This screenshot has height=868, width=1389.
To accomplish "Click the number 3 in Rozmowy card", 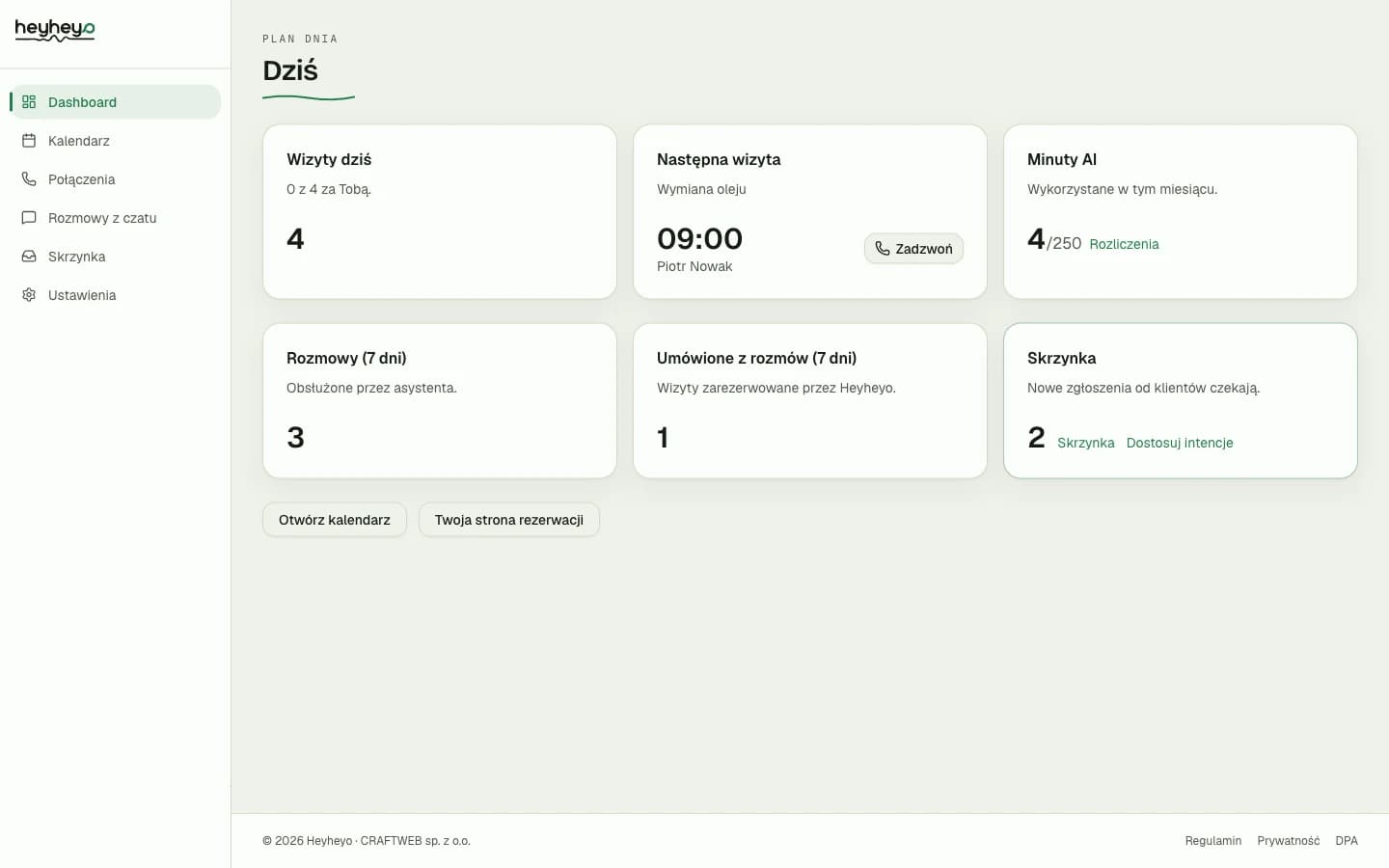I will pos(295,437).
